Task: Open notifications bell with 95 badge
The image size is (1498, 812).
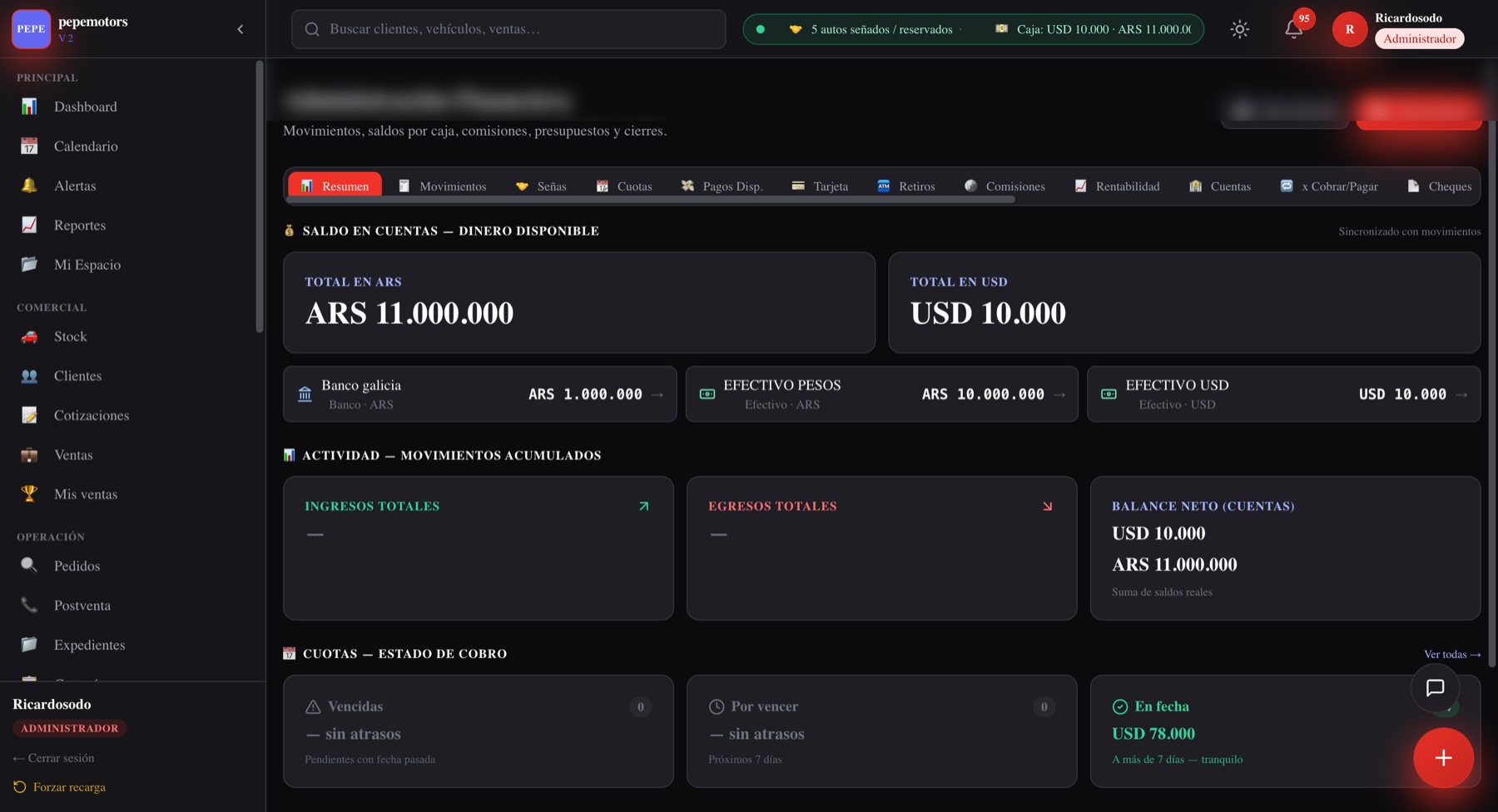Action: (x=1293, y=29)
